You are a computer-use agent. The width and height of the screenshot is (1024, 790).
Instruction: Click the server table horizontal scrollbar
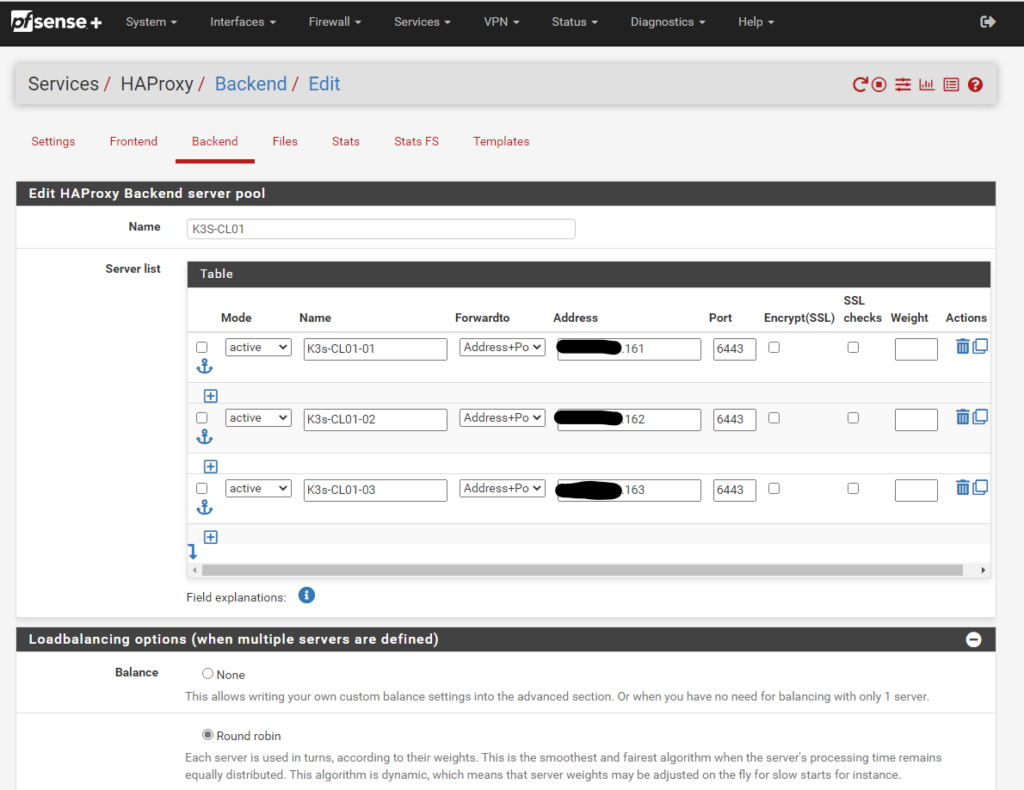pos(582,570)
